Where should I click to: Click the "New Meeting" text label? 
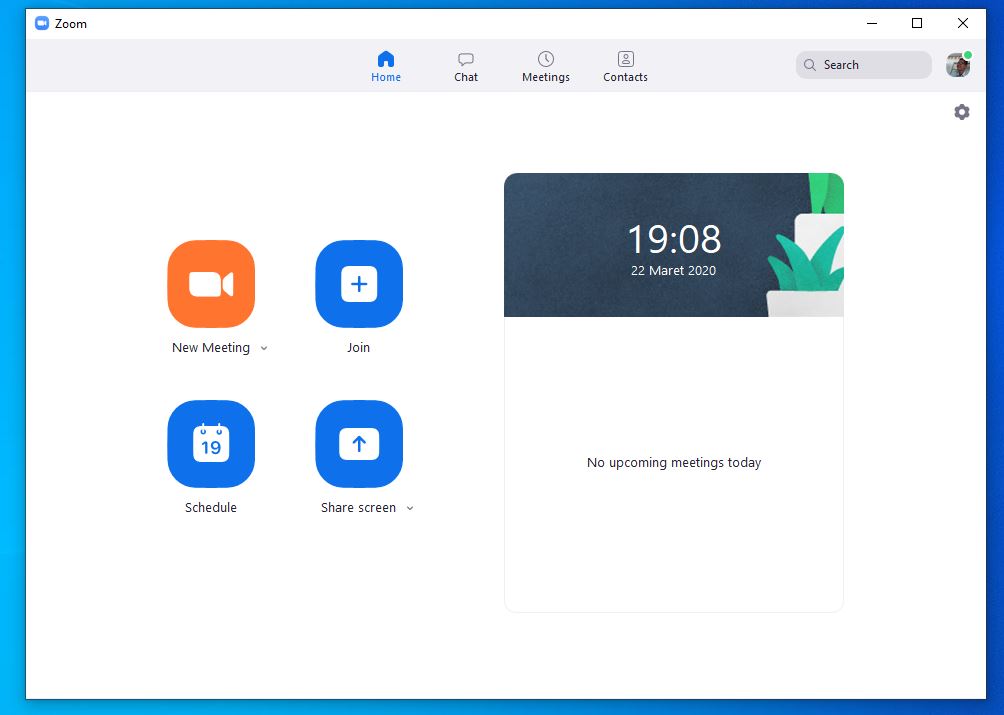pyautogui.click(x=211, y=348)
